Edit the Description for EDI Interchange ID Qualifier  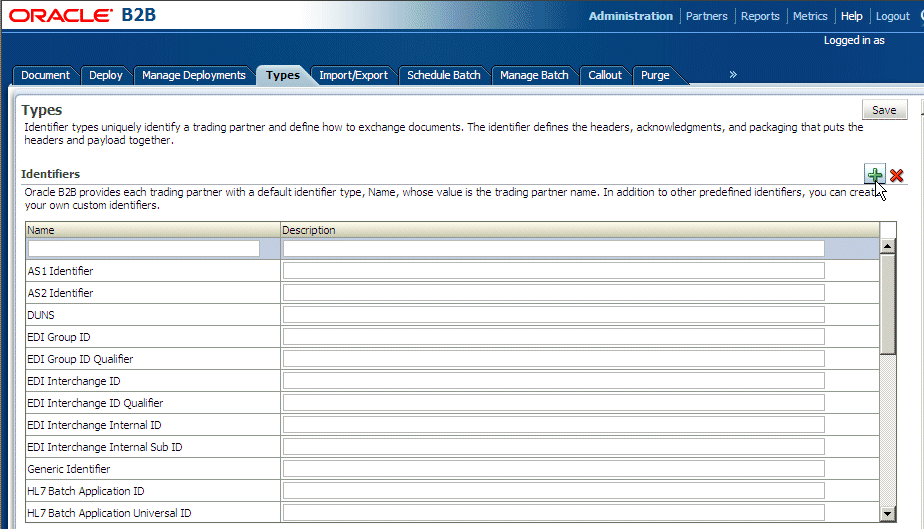coord(553,403)
